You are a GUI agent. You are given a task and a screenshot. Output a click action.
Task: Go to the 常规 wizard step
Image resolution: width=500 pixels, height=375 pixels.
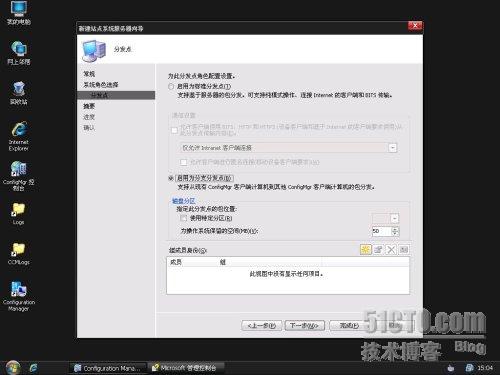pos(89,74)
